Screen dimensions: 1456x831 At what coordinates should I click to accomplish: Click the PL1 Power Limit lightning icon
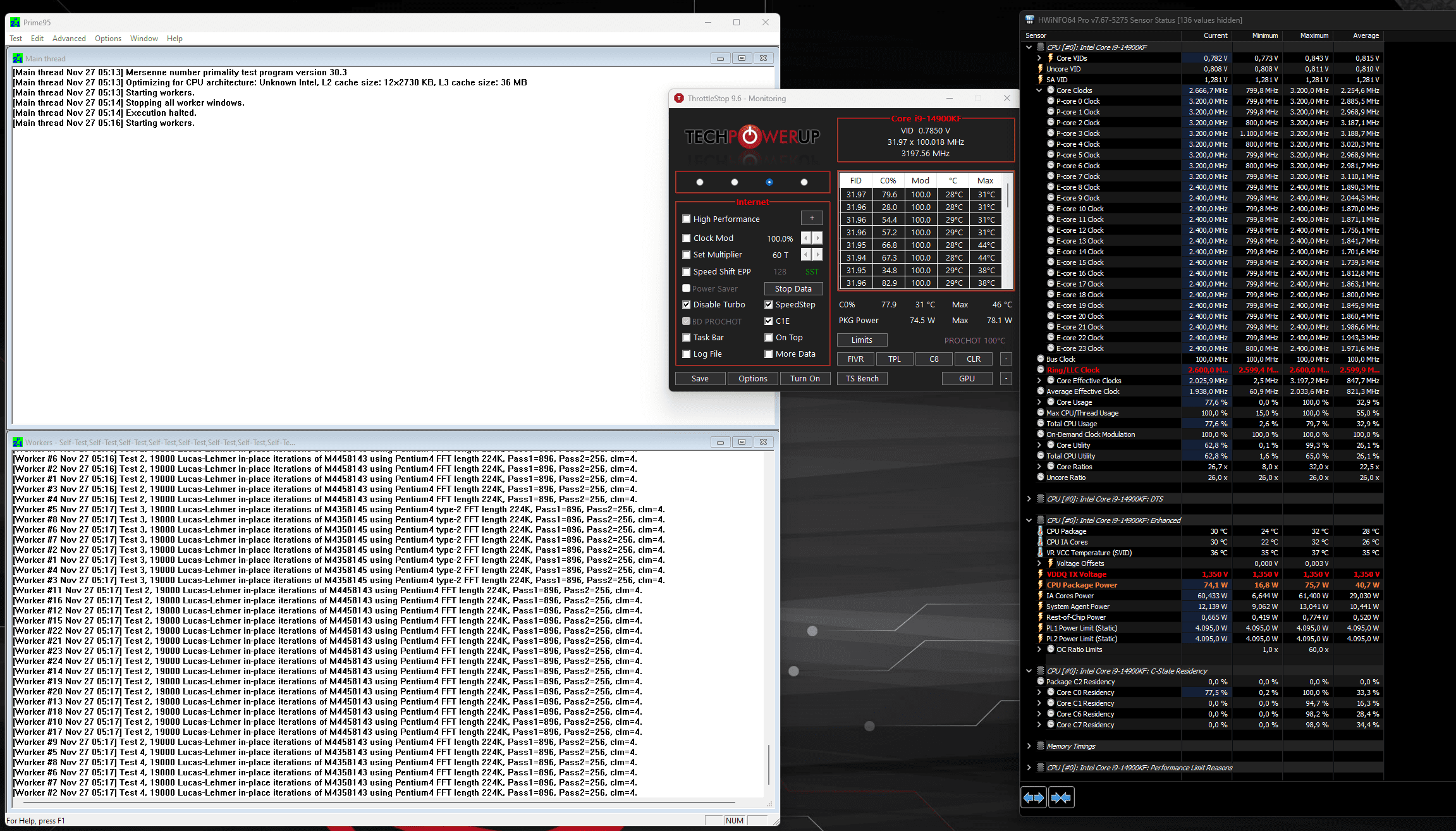(1040, 628)
